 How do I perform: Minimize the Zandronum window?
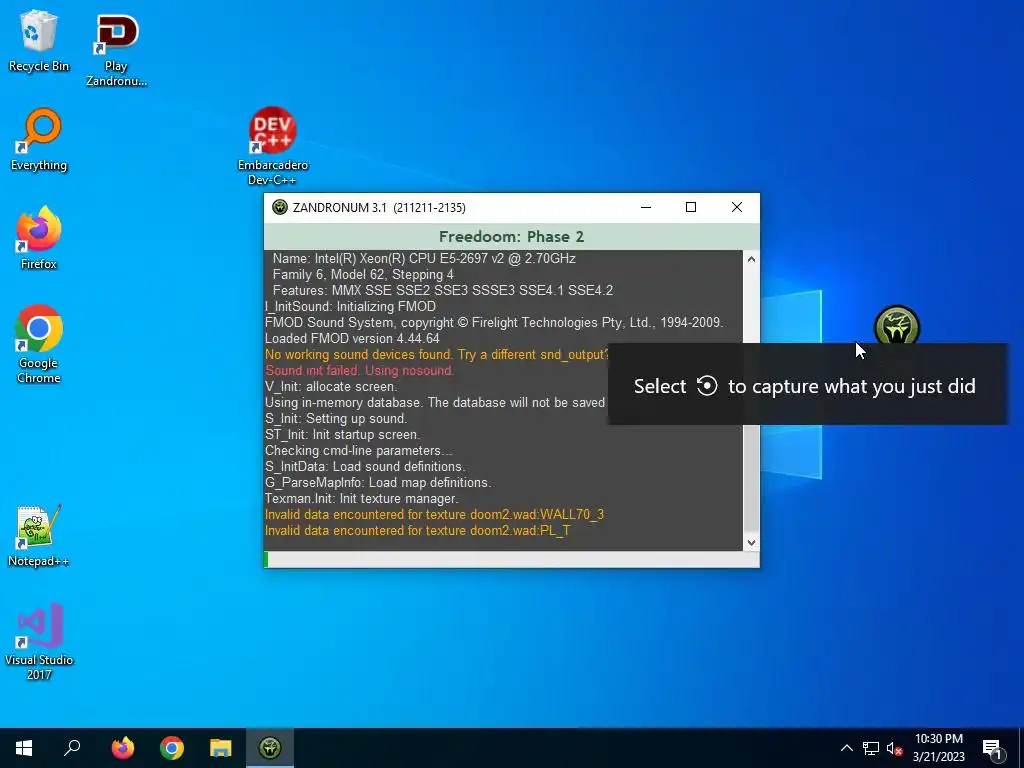(646, 208)
